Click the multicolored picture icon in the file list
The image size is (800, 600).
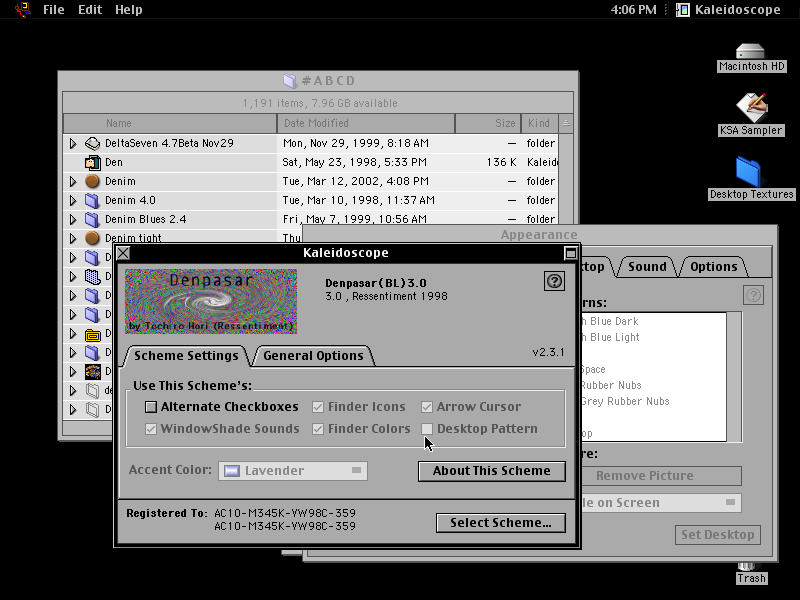92,371
